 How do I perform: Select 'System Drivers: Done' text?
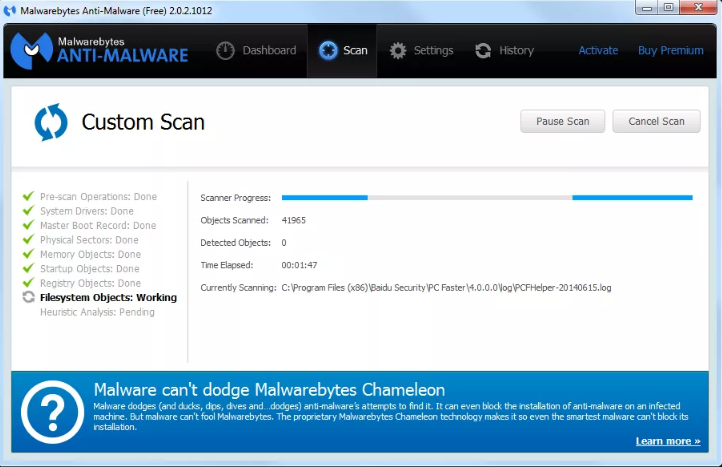click(87, 211)
